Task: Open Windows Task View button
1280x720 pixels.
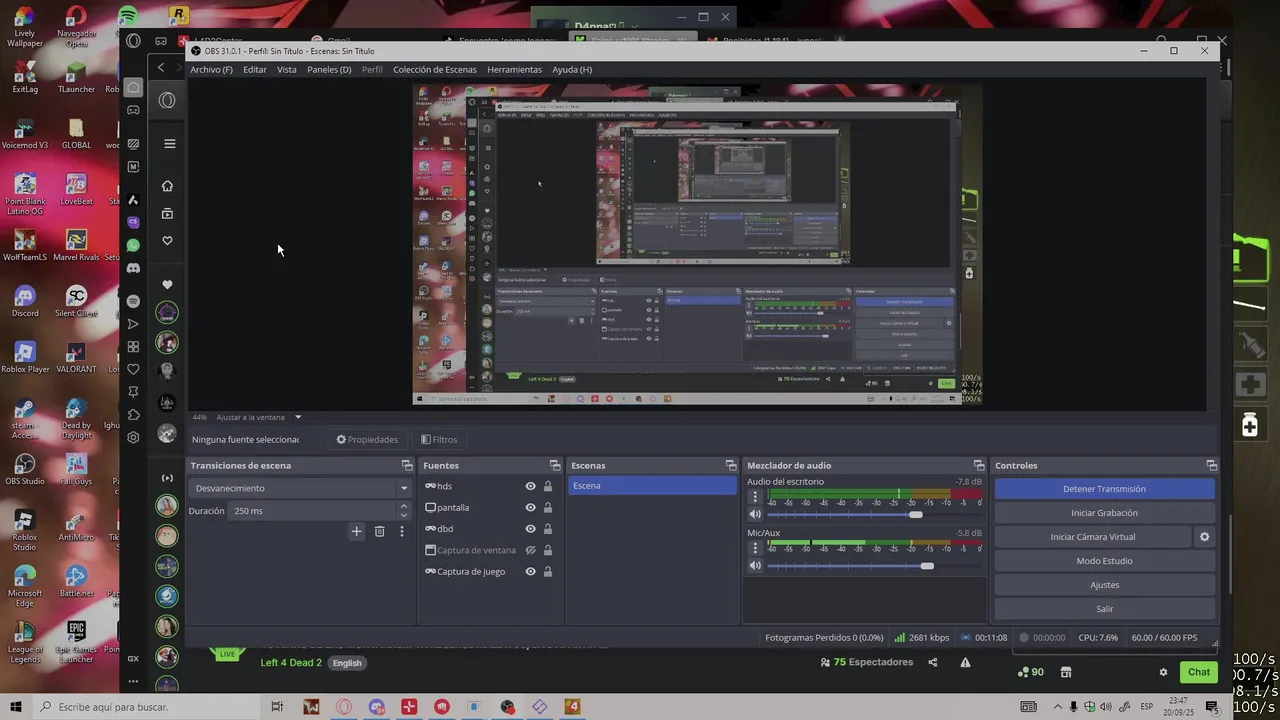Action: [x=277, y=707]
